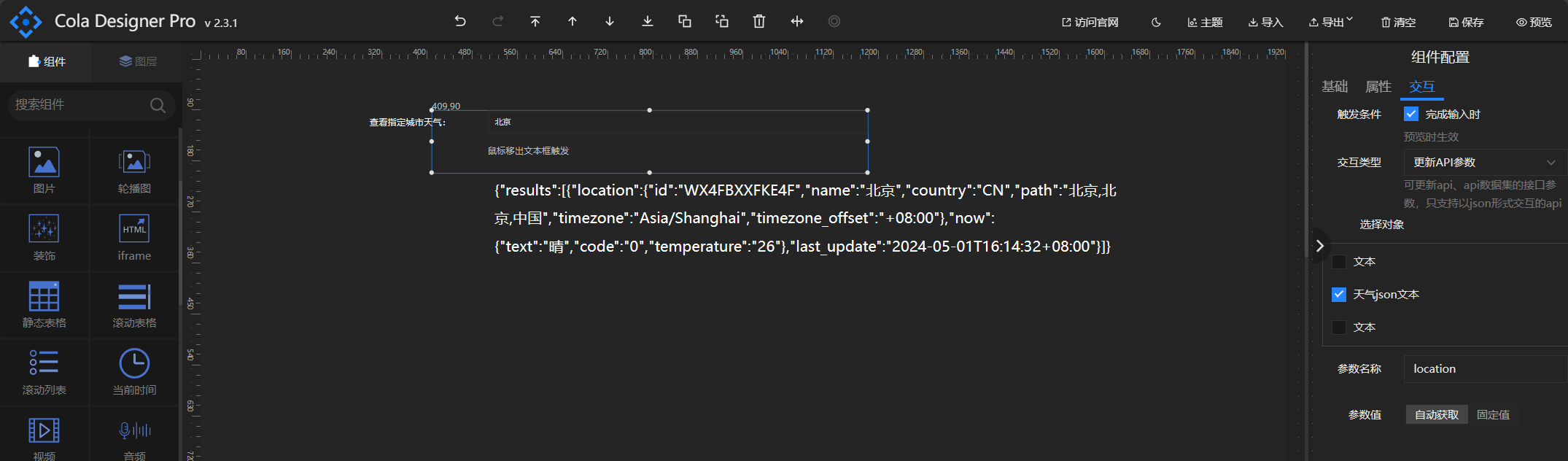The height and width of the screenshot is (461, 1568).
Task: Bring component to top layer icon
Action: click(535, 21)
